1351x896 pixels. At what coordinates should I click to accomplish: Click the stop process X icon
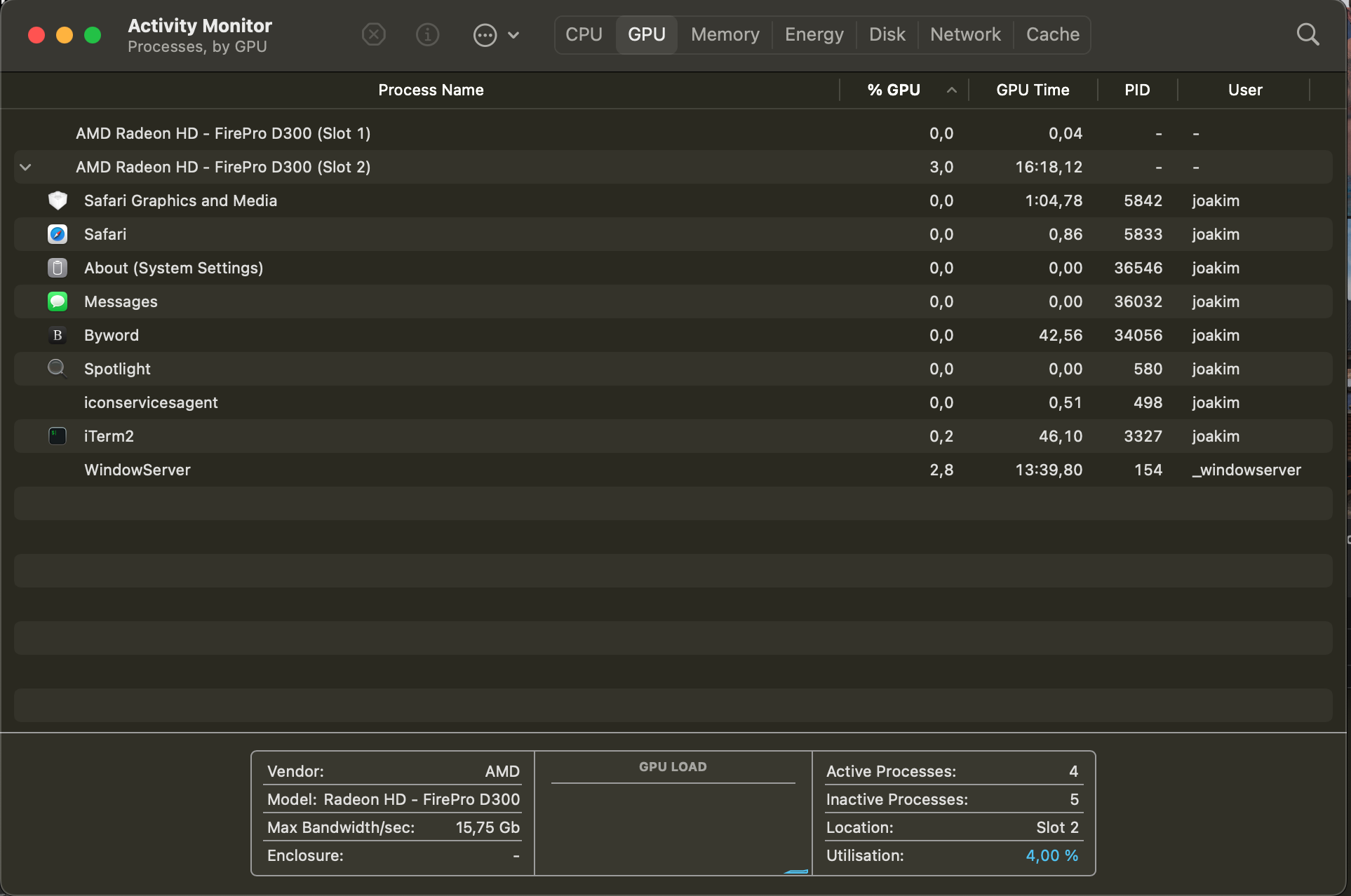(373, 34)
